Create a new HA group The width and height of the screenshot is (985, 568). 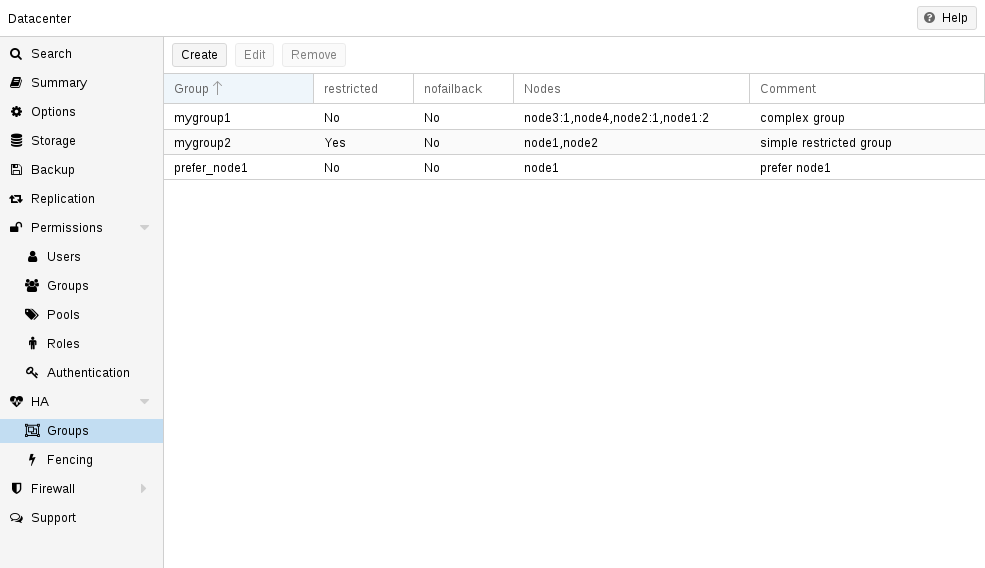click(x=199, y=55)
